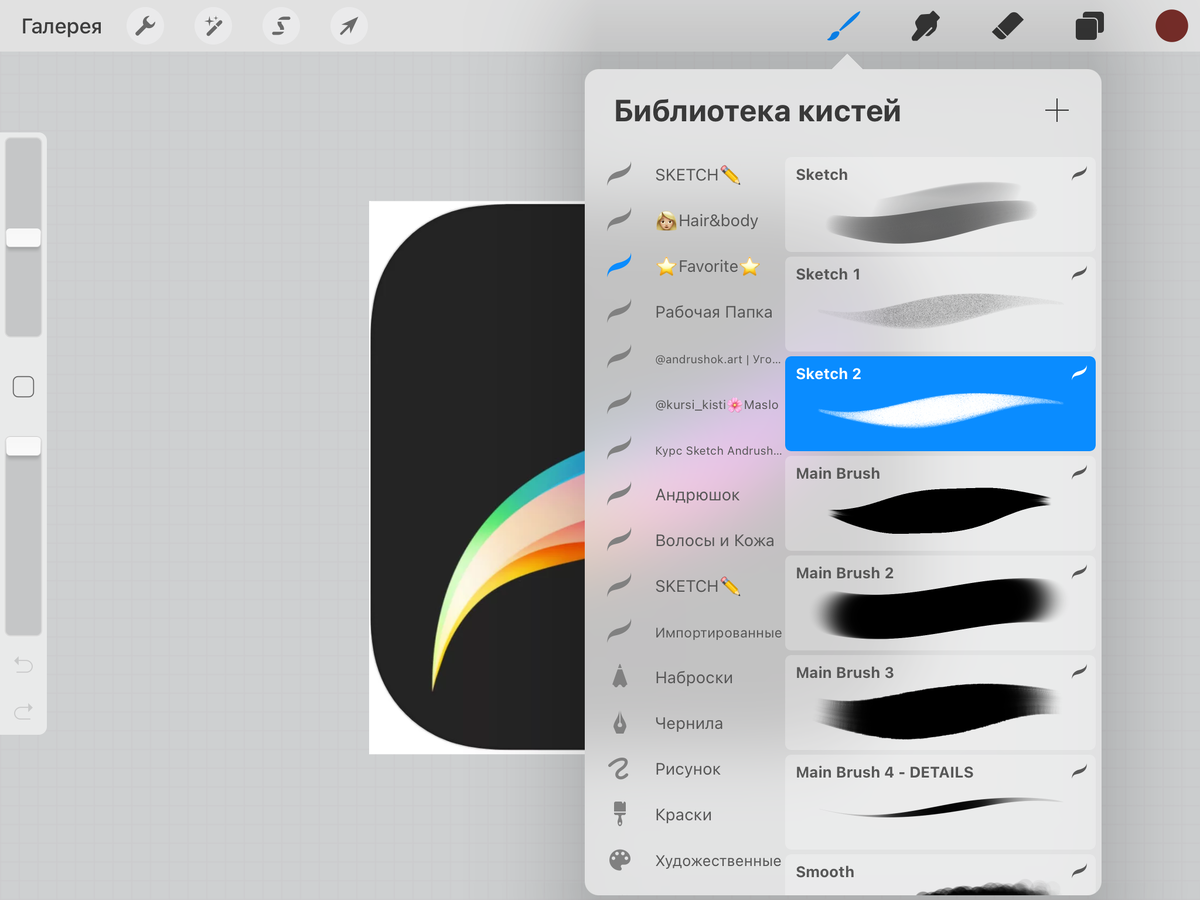Screen dimensions: 1200x900
Task: Select the Sketch brush
Action: click(940, 204)
